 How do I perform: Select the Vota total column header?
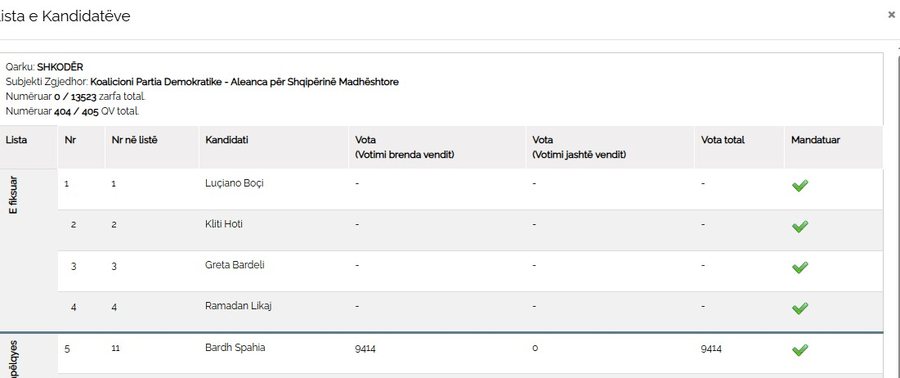[723, 140]
